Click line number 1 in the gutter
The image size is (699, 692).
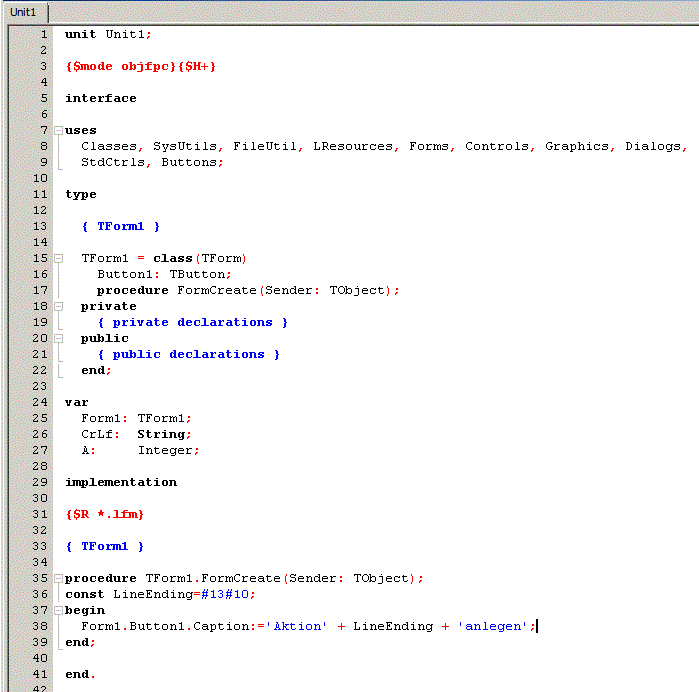(43, 34)
